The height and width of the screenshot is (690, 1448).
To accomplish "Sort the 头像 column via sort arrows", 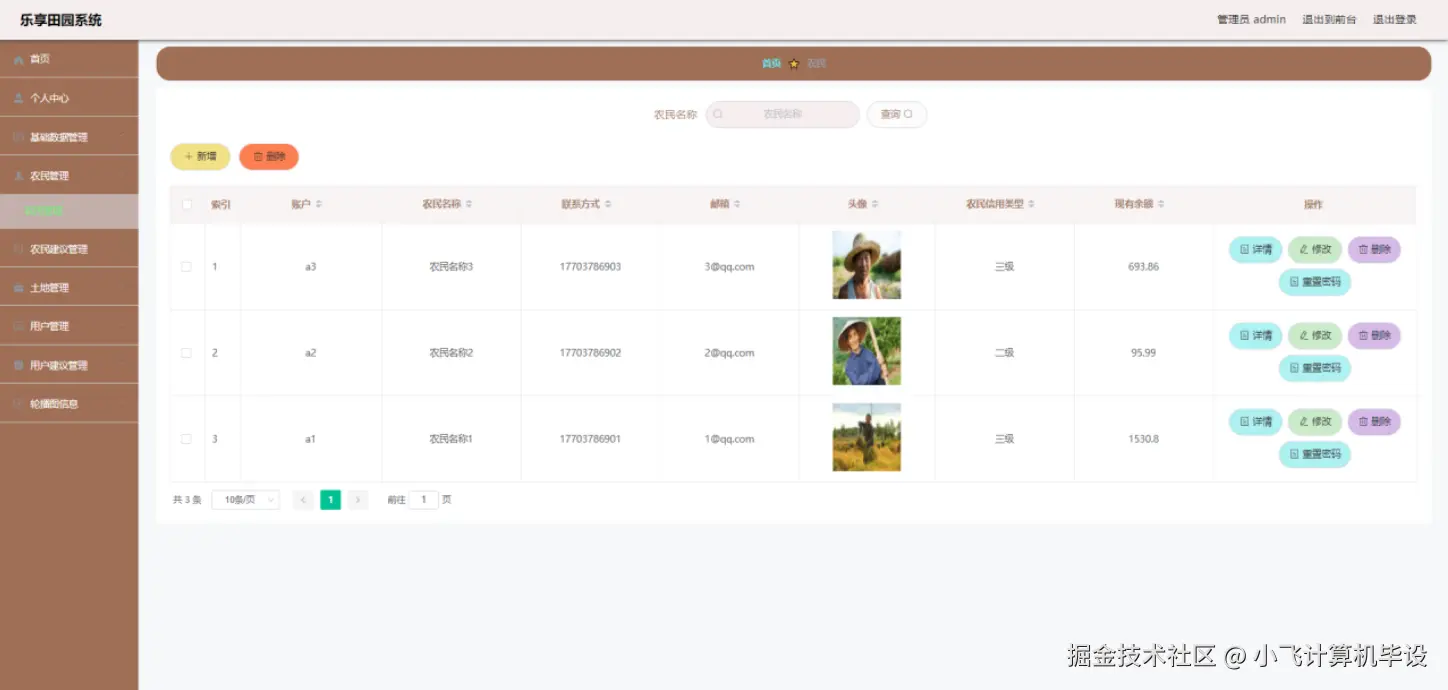I will point(875,204).
